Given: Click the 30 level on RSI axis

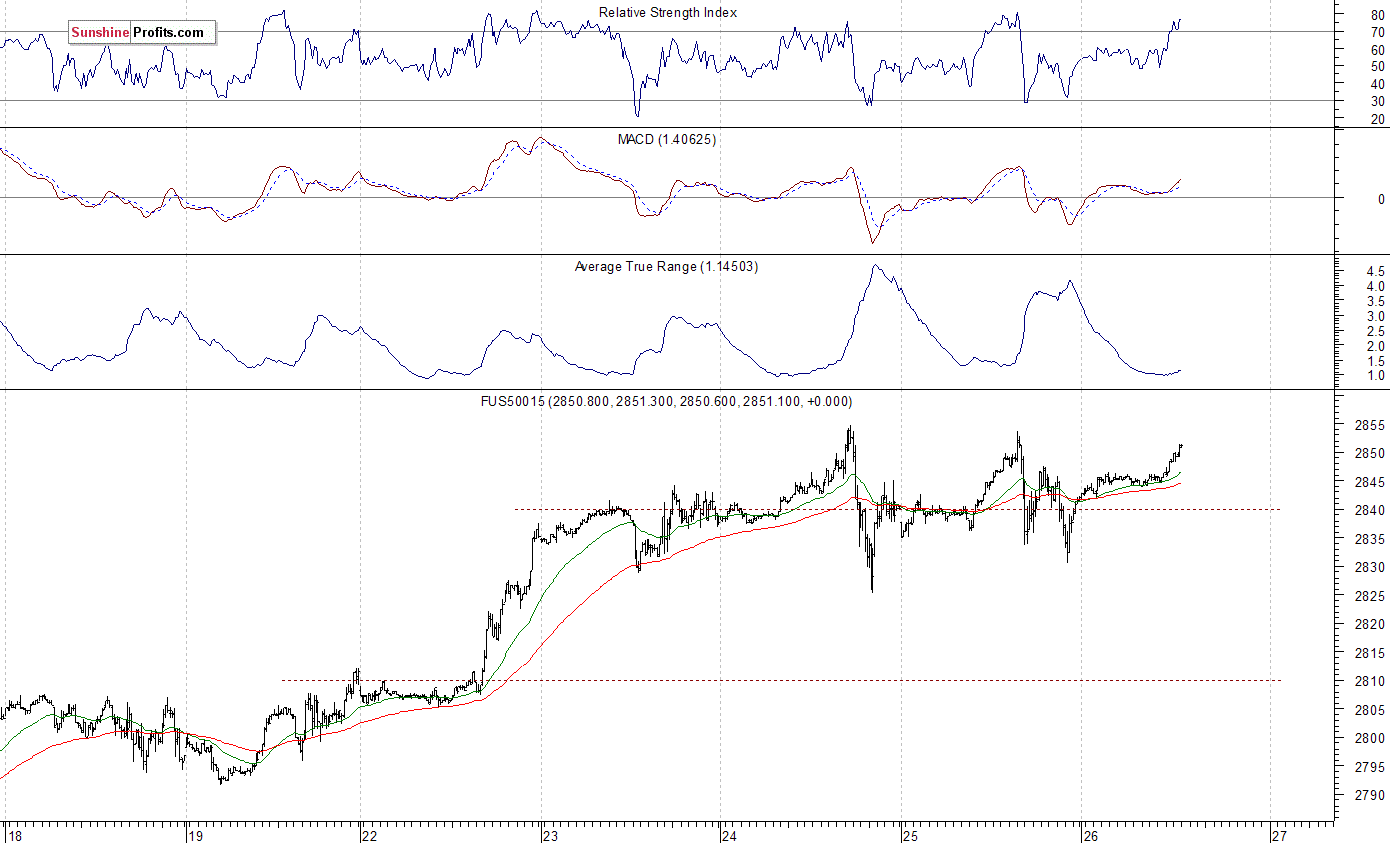Looking at the screenshot, I should click(1377, 102).
